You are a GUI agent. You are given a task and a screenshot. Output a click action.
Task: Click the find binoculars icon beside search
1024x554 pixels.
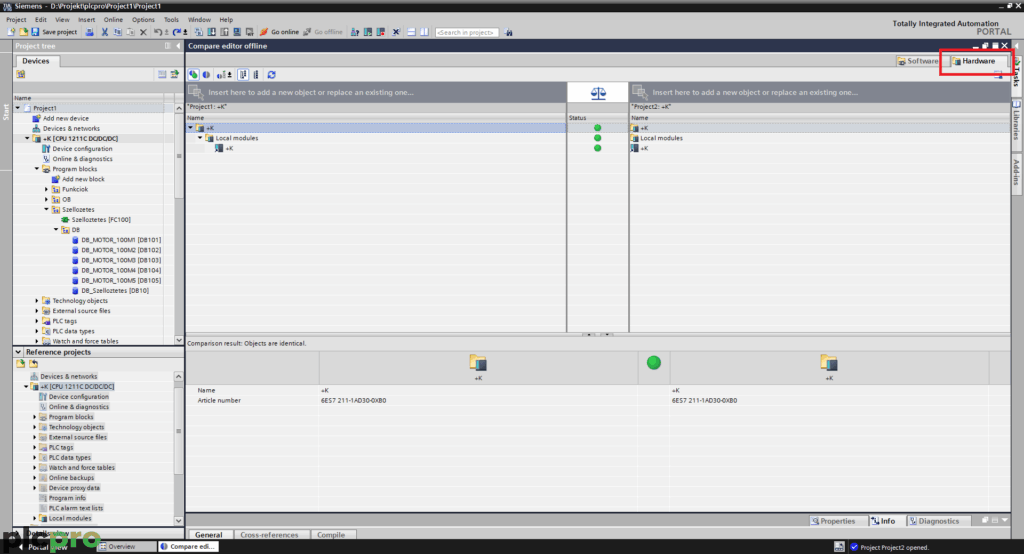coord(508,32)
